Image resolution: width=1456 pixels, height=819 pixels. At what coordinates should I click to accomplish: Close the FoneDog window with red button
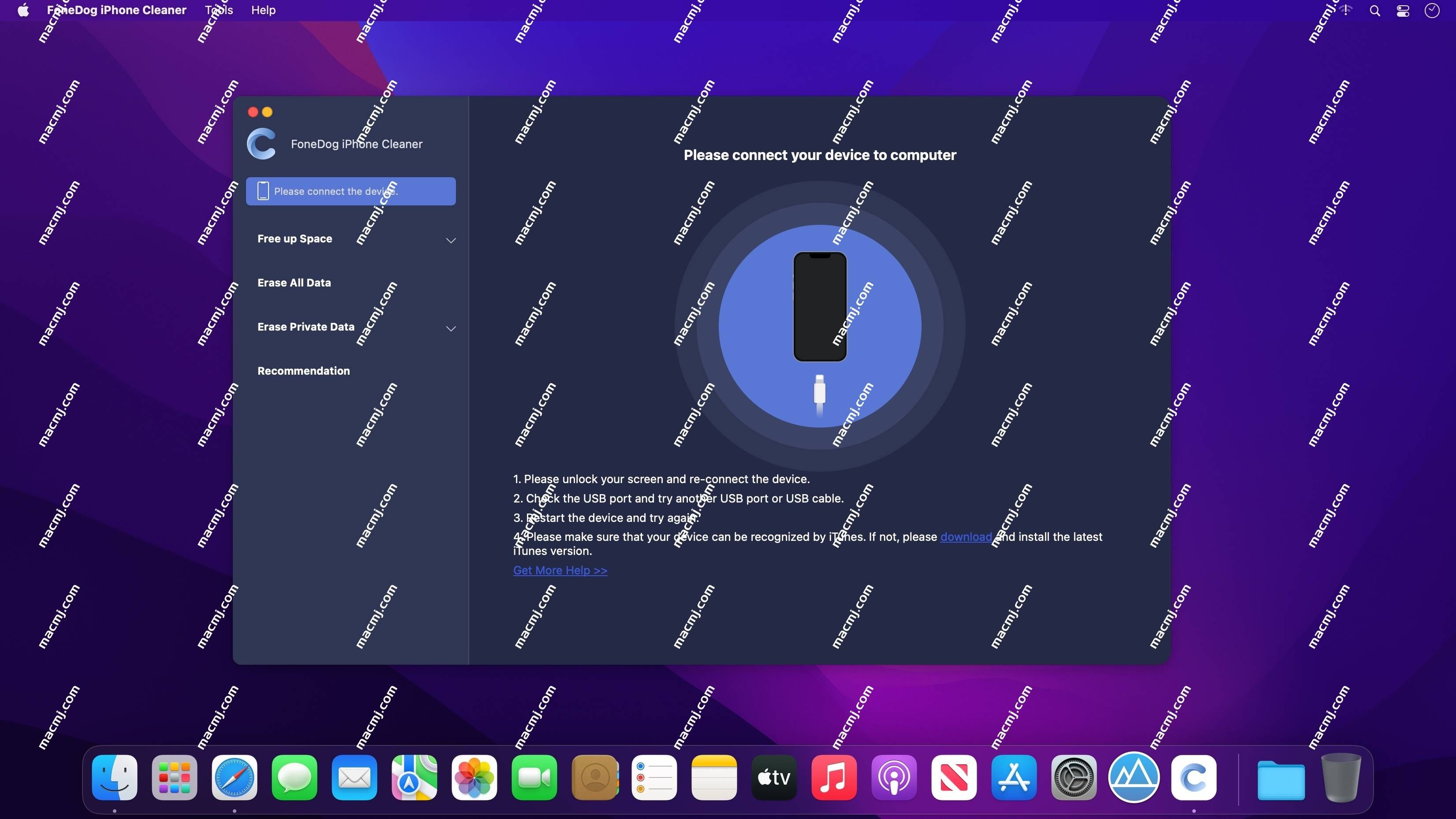tap(253, 112)
